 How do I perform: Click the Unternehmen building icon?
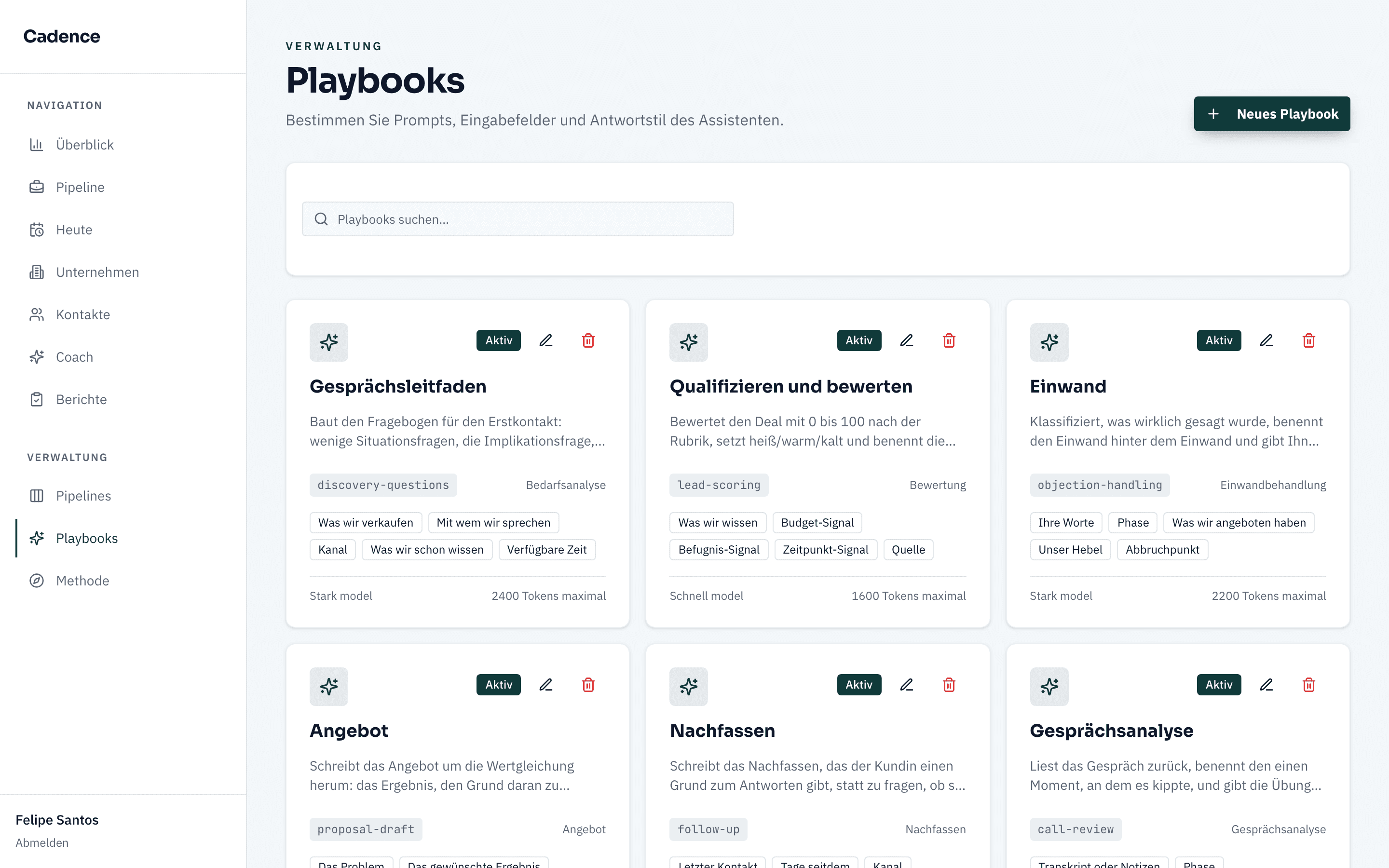37,272
